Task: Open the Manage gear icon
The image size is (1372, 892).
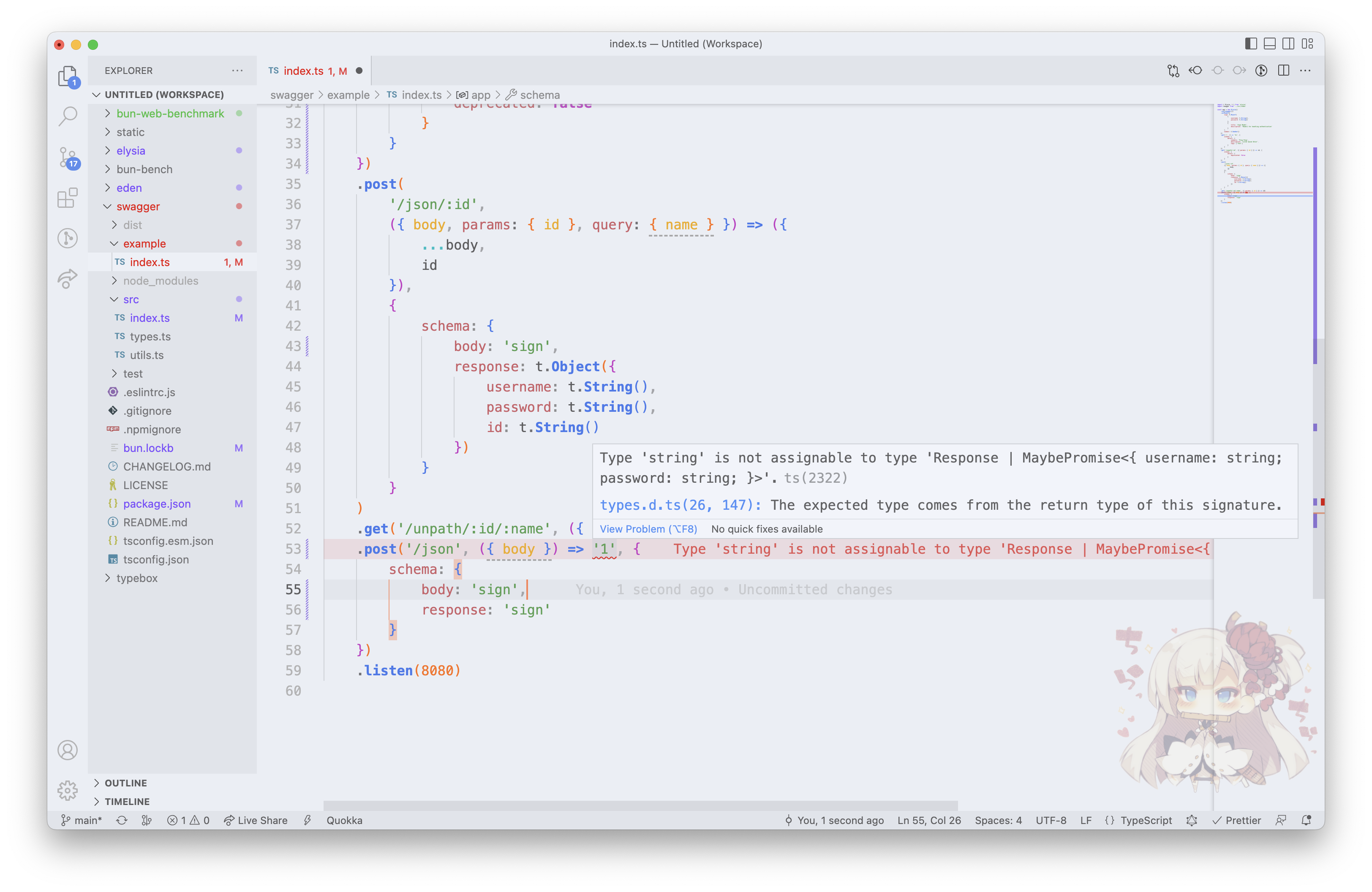Action: click(x=68, y=791)
